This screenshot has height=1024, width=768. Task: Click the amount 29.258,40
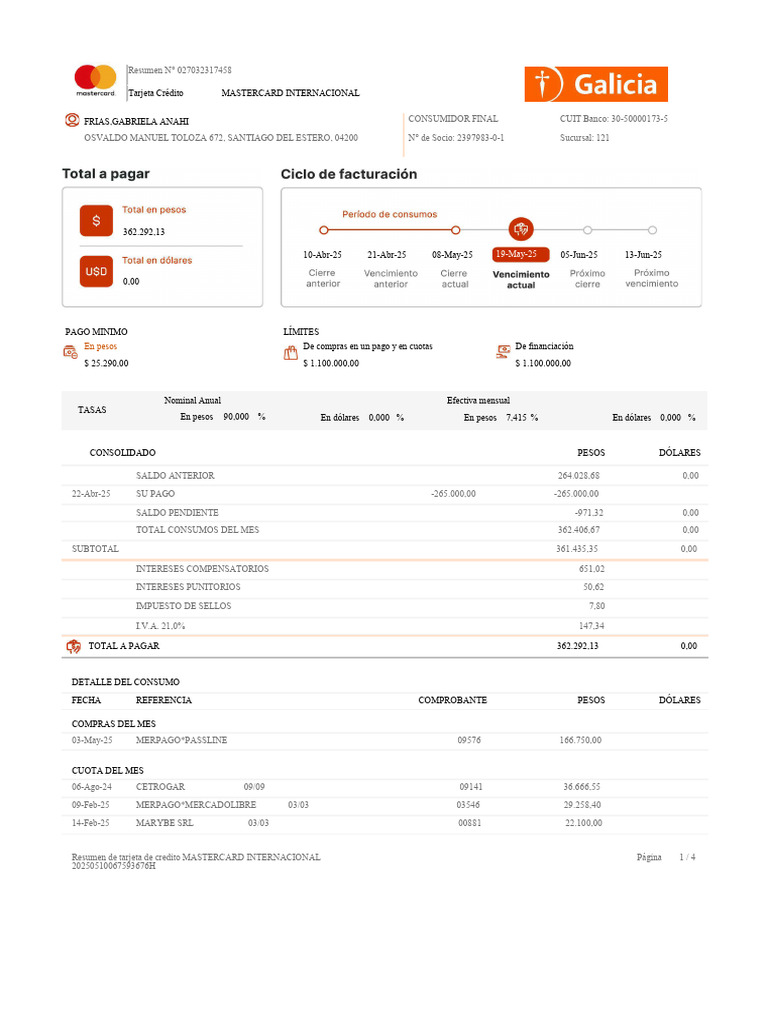click(x=583, y=805)
